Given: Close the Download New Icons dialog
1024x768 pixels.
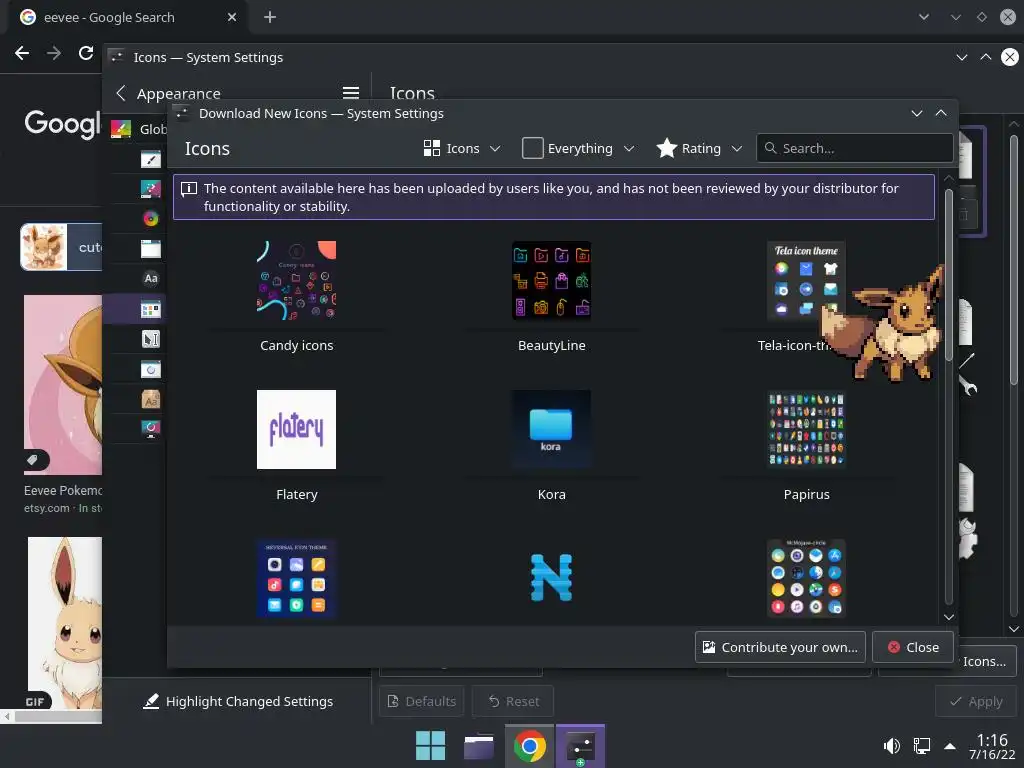Looking at the screenshot, I should tap(913, 647).
